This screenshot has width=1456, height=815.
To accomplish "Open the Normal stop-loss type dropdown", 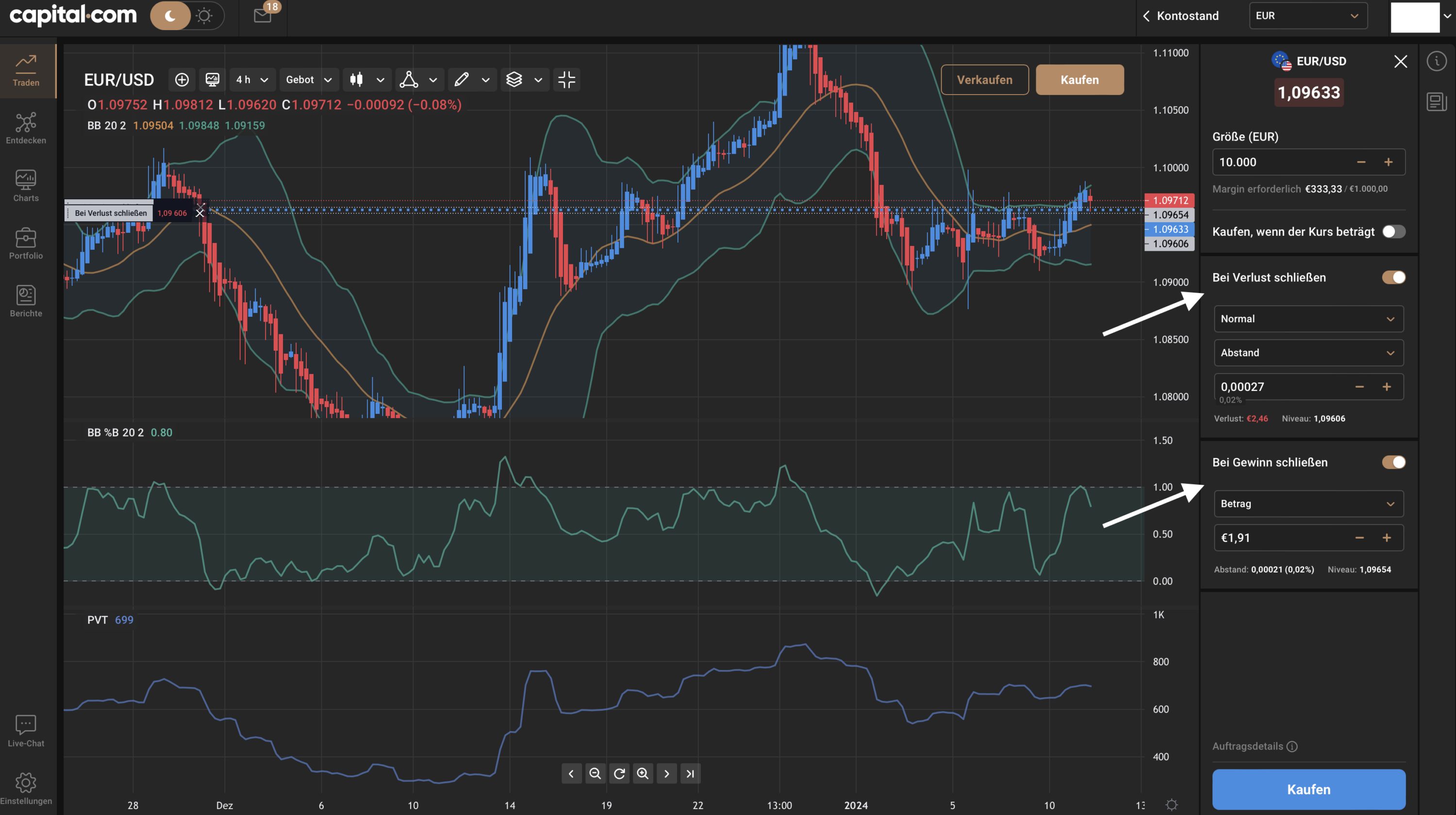I will coord(1308,319).
